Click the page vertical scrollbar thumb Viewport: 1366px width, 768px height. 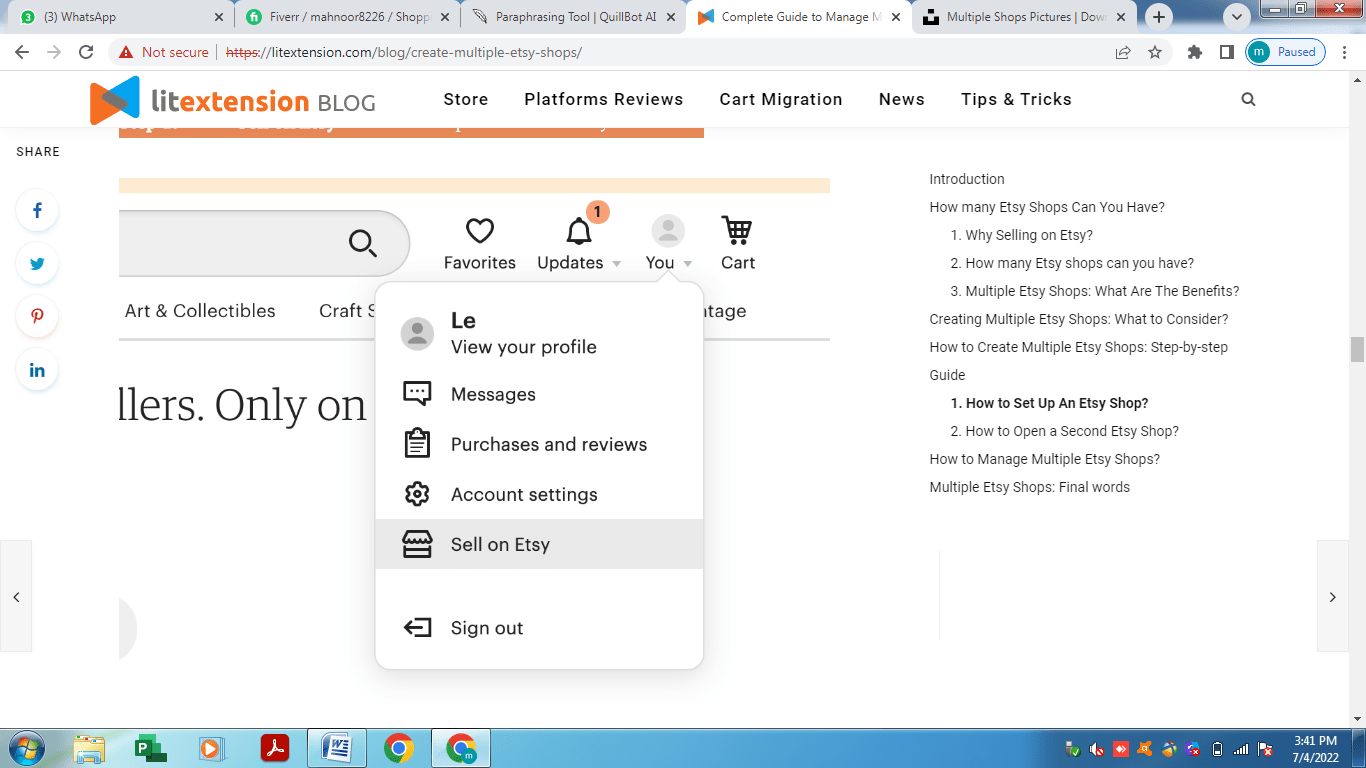1357,350
